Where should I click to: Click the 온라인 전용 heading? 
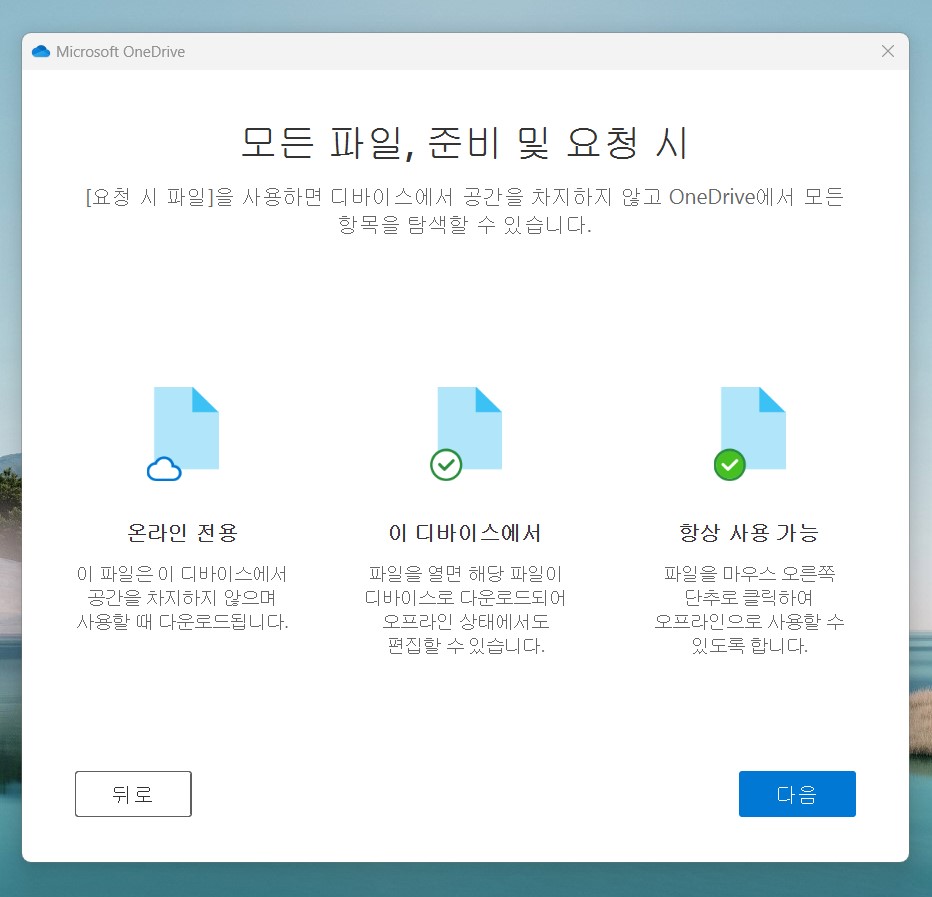[182, 533]
